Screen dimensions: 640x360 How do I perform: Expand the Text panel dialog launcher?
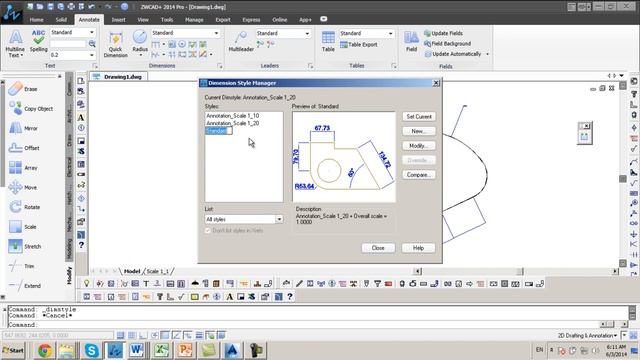[95, 66]
